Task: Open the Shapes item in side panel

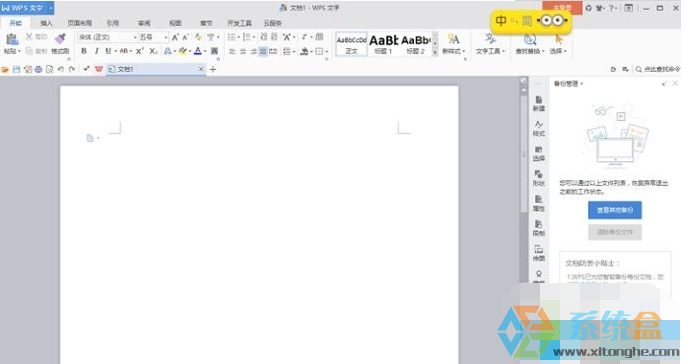Action: [539, 178]
